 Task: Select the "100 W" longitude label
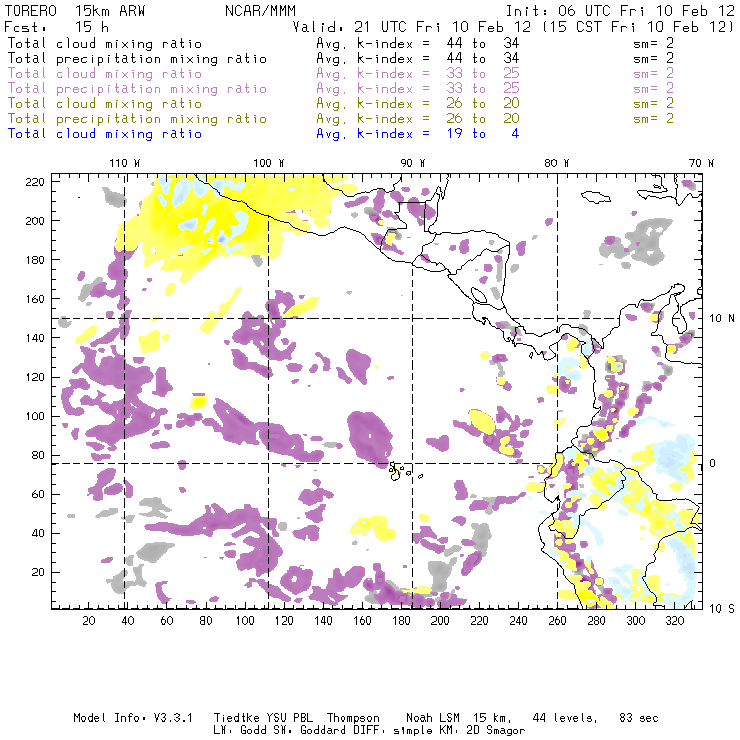[x=269, y=163]
